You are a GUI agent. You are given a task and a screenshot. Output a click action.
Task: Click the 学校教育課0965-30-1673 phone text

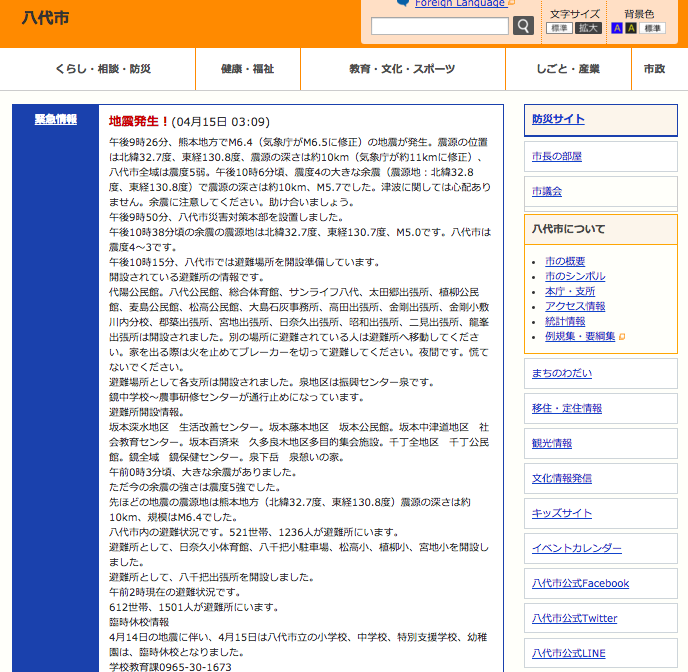(x=170, y=667)
